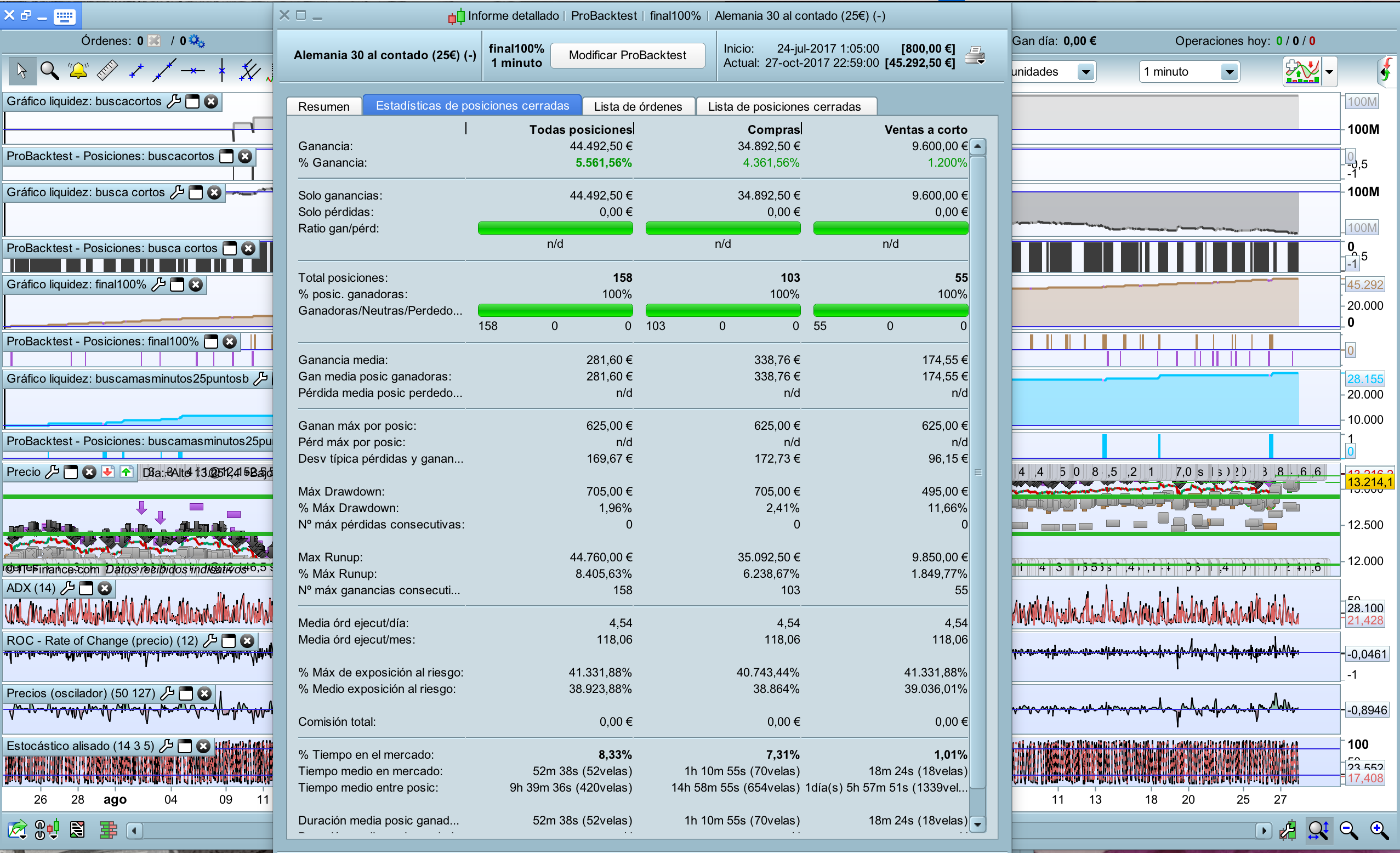Image resolution: width=1400 pixels, height=853 pixels.
Task: Toggle red down-arrow on Precio panel
Action: click(107, 471)
